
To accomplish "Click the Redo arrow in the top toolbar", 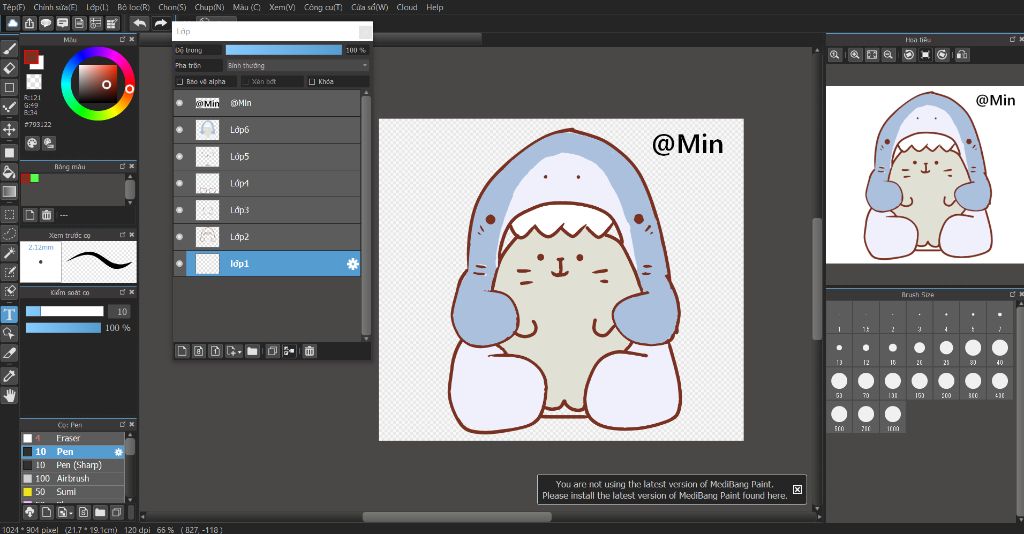I will tap(160, 24).
